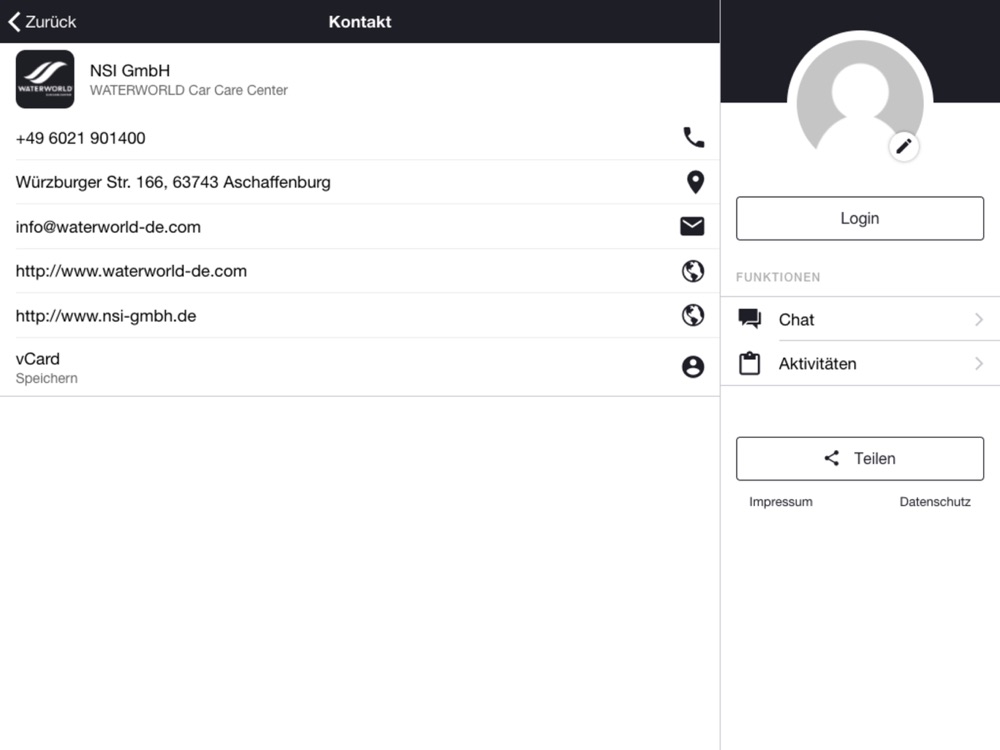
Task: Open http://www.waterworld-de.com link
Action: (131, 271)
